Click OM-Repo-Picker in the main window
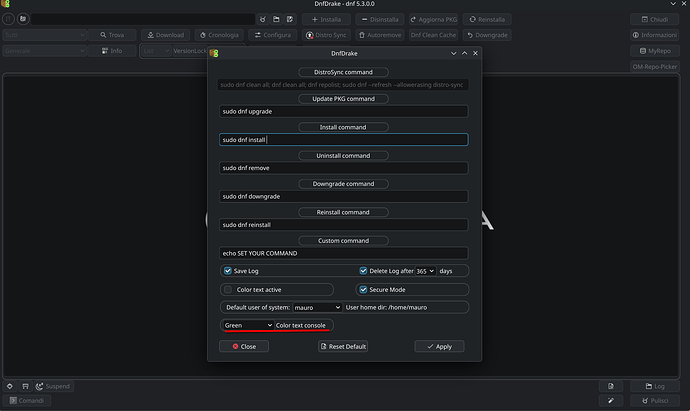This screenshot has height=411, width=690. pos(655,66)
